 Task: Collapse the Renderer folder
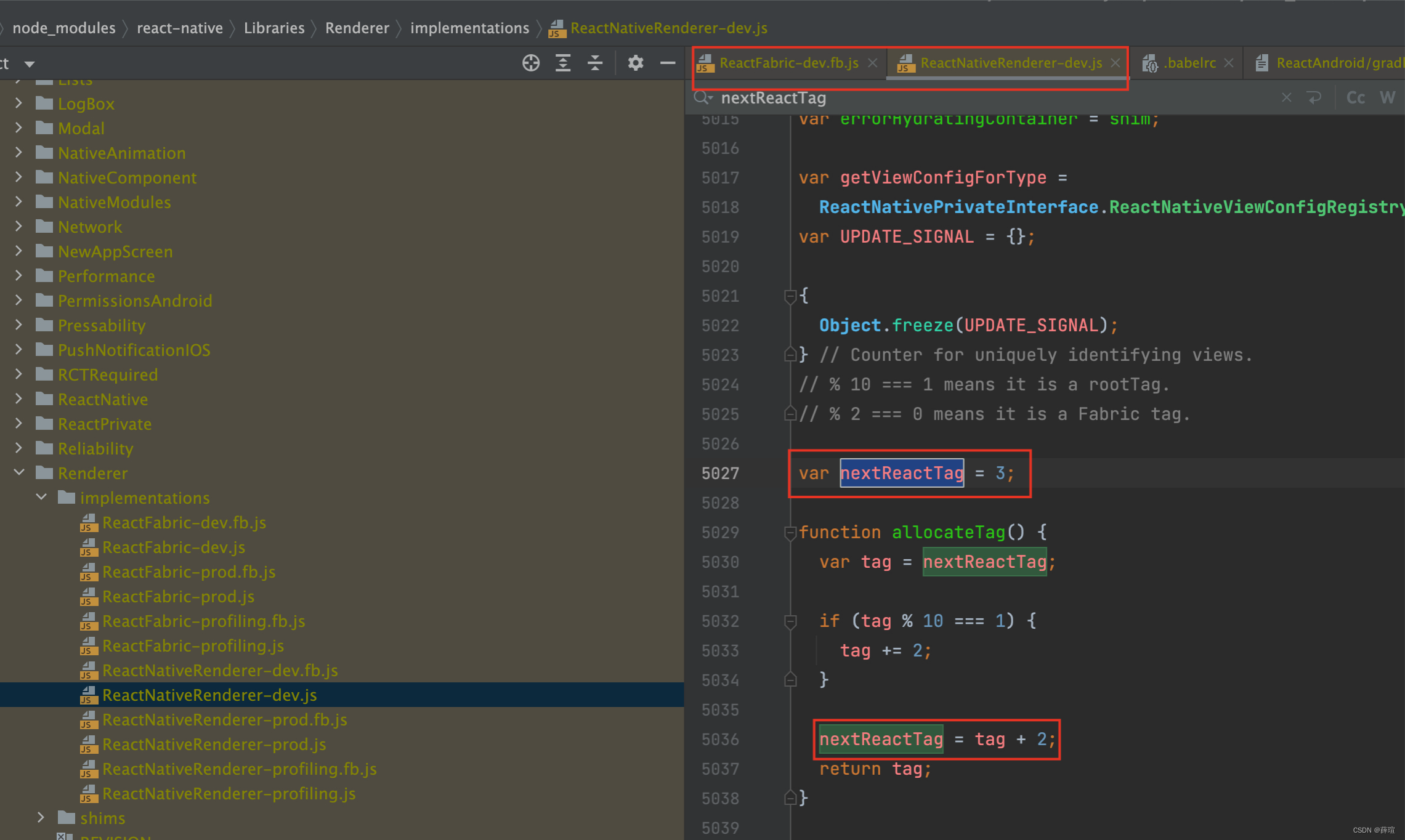(18, 472)
